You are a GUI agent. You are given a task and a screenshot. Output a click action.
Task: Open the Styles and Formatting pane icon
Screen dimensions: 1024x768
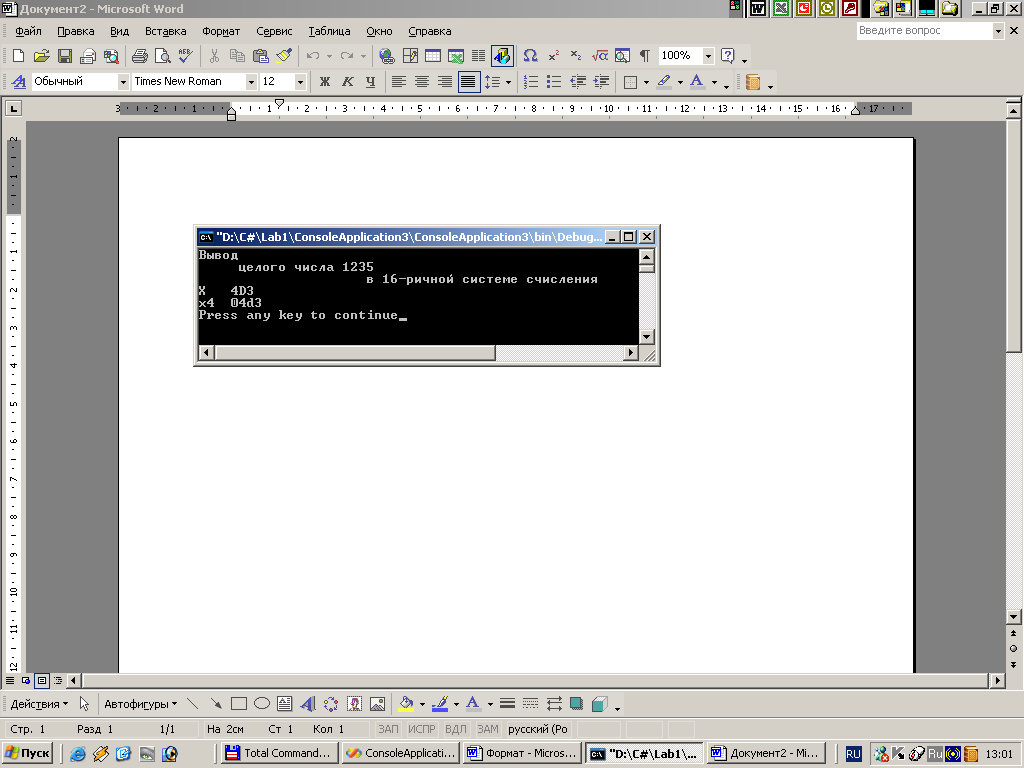click(x=19, y=82)
